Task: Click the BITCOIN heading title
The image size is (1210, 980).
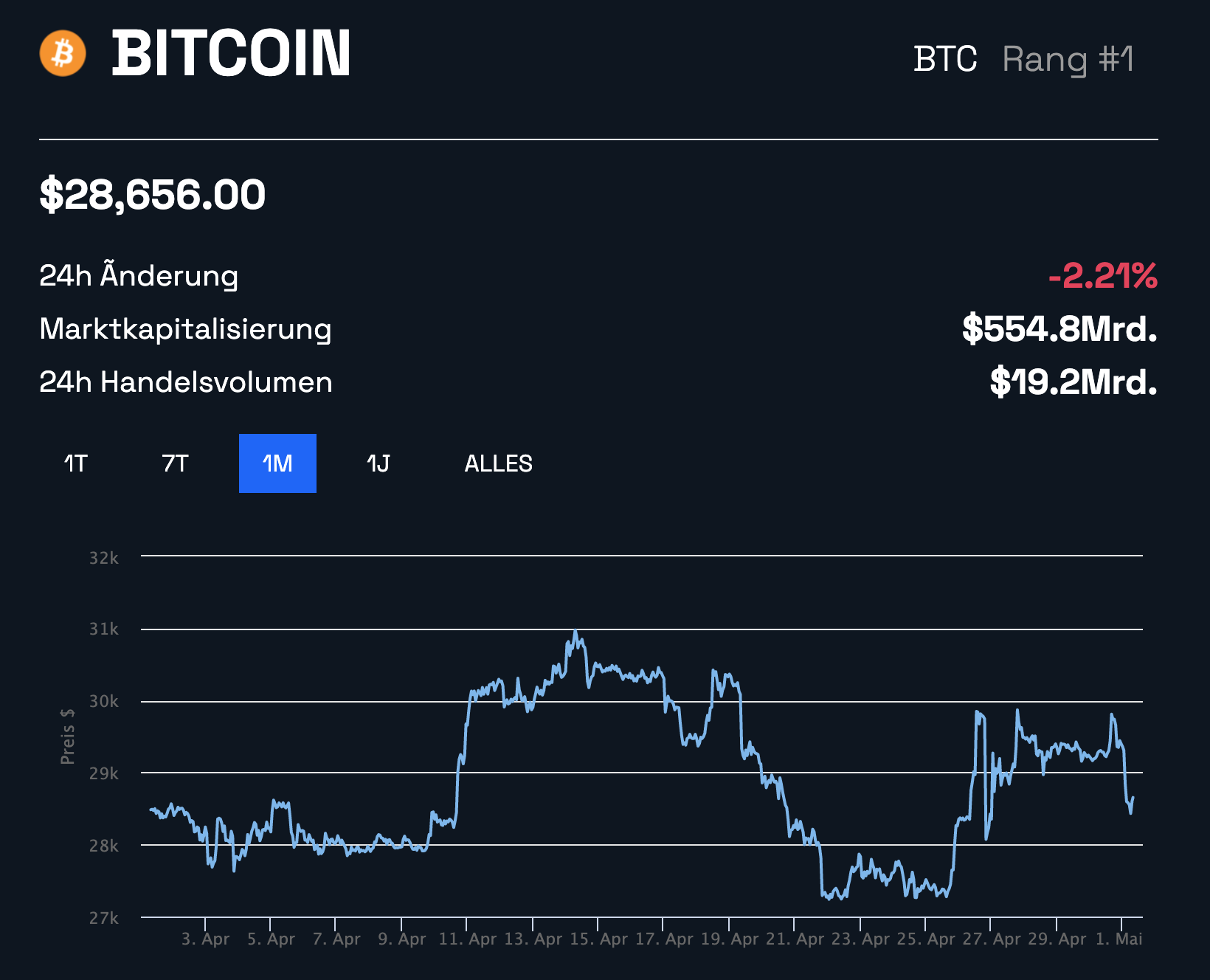Action: 231,53
